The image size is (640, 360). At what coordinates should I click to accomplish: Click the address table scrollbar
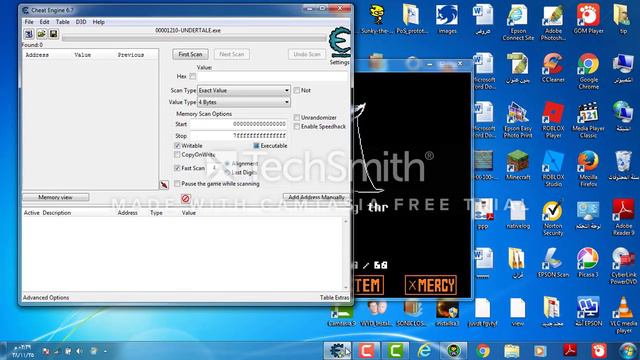click(x=346, y=253)
